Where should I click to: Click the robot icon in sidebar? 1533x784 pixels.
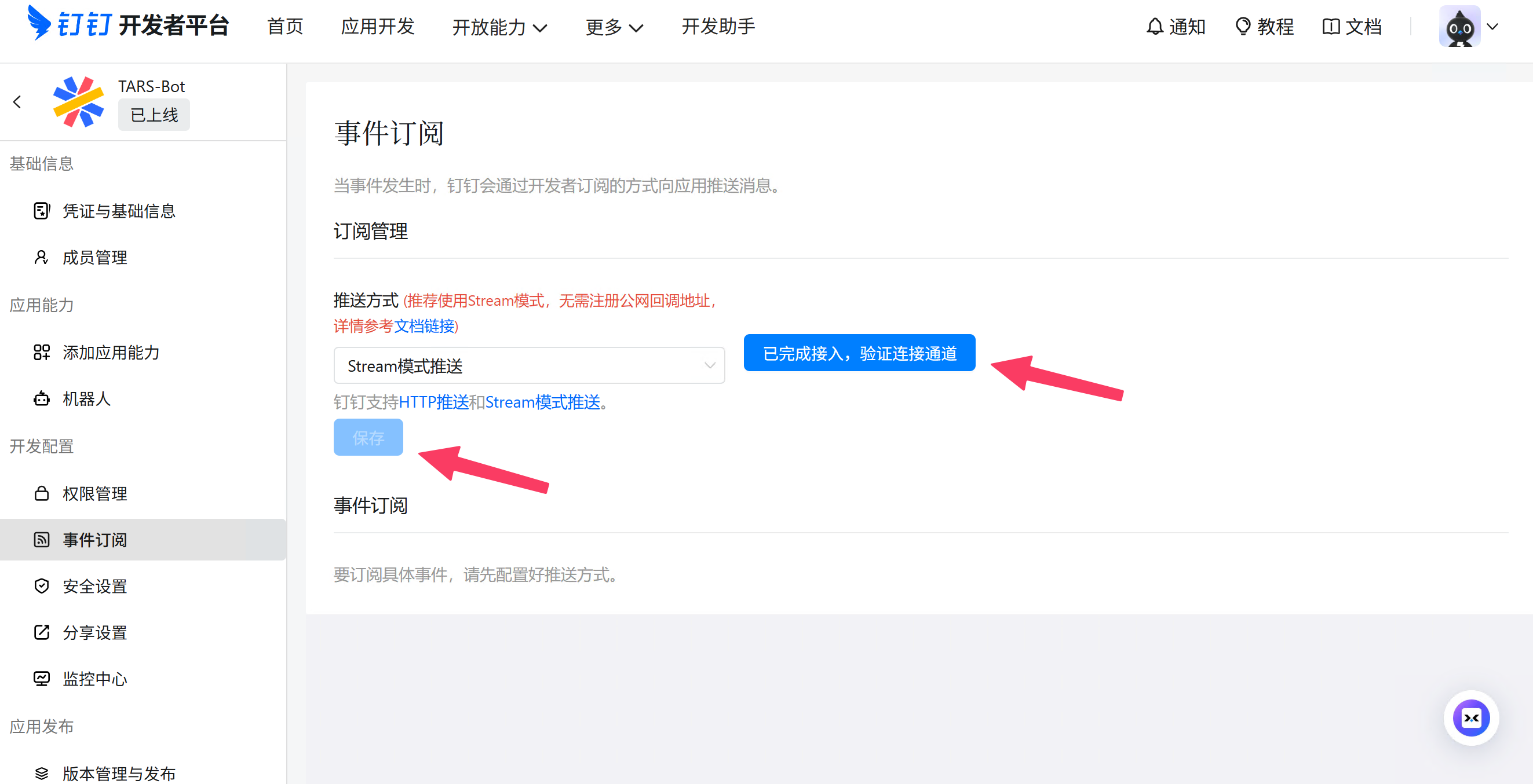(x=41, y=398)
